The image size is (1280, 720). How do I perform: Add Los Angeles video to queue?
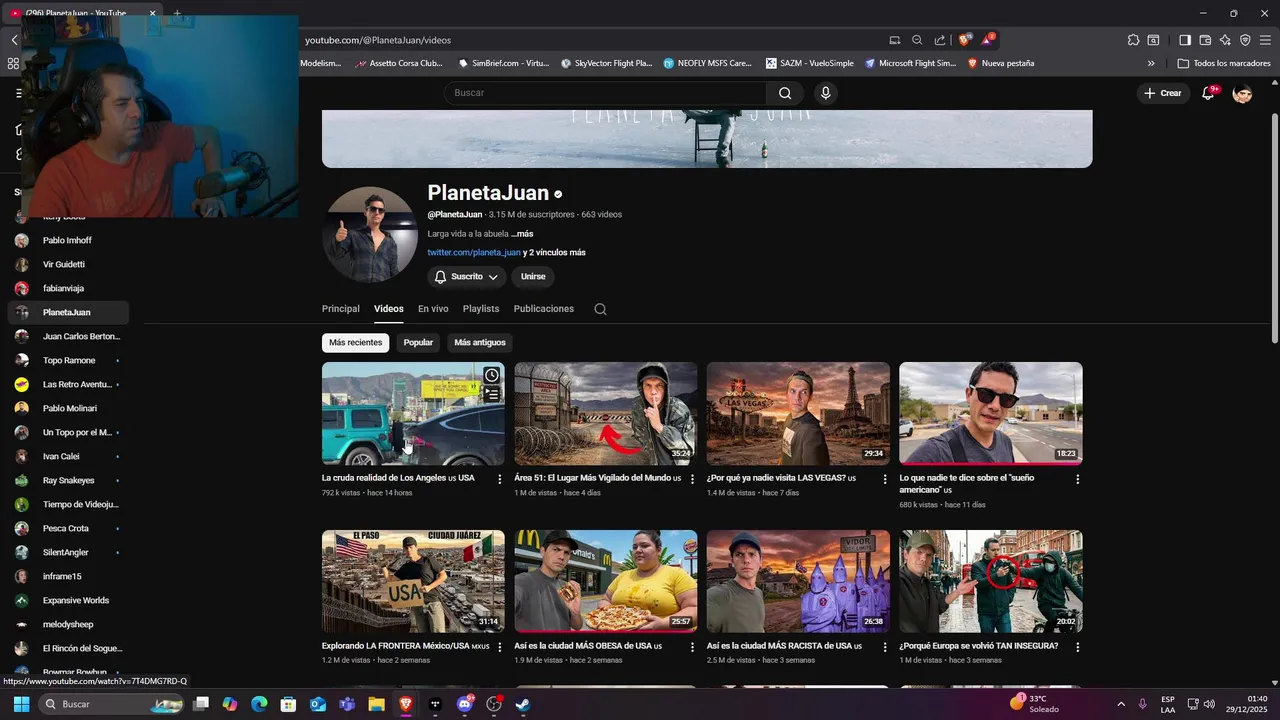[492, 394]
